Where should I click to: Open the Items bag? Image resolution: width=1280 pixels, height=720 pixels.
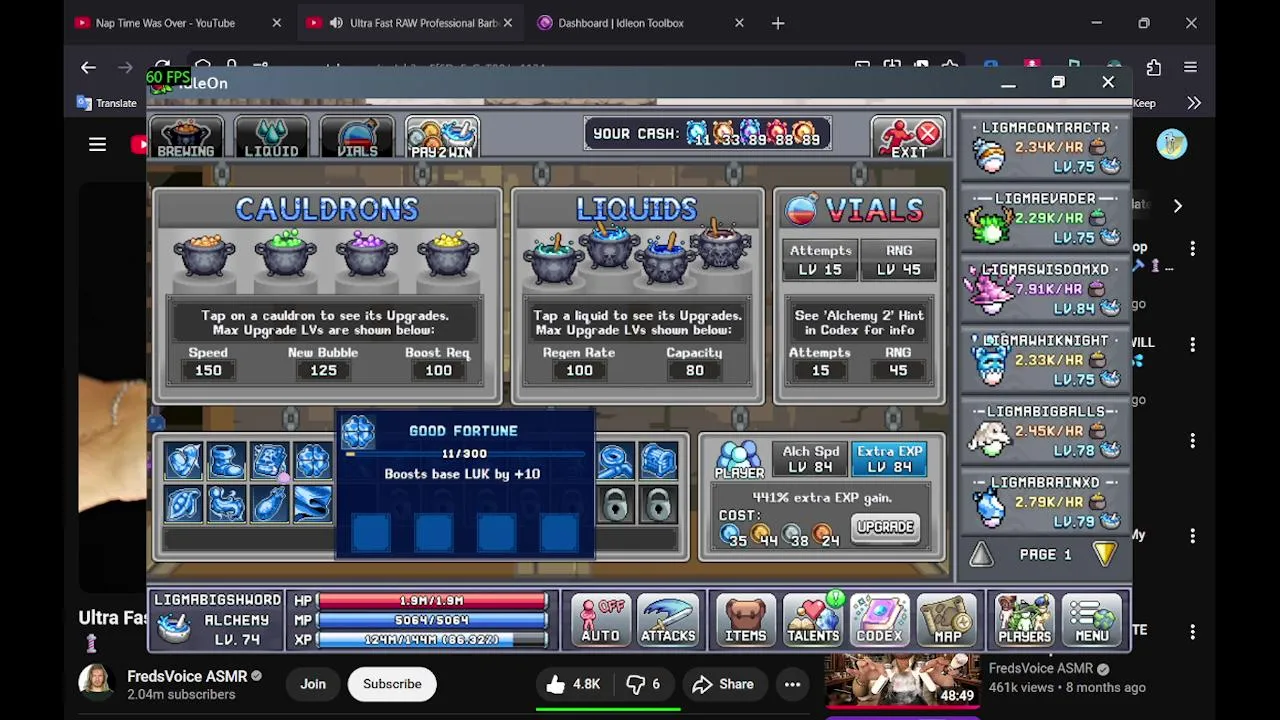click(745, 621)
